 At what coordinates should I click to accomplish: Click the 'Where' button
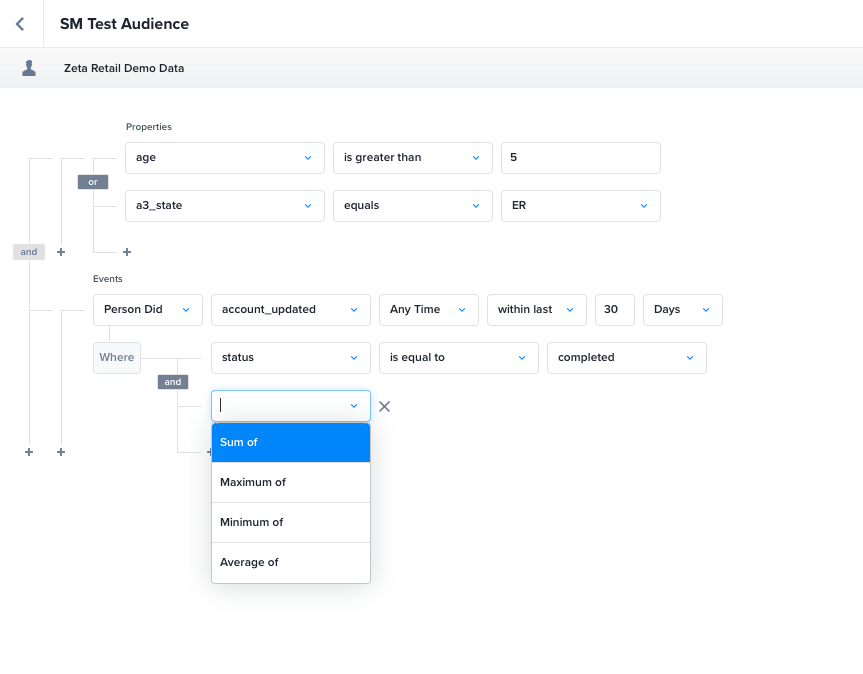116,358
